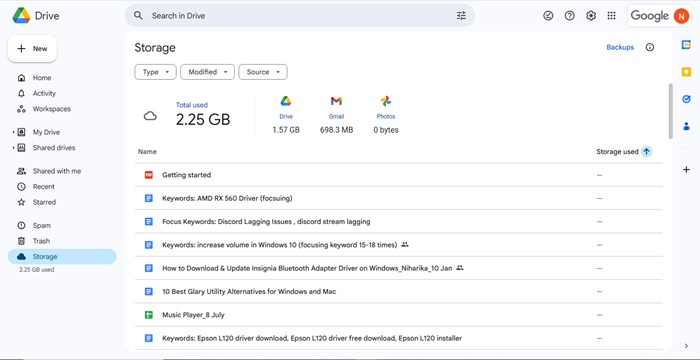Open Recent files
Image resolution: width=700 pixels, height=360 pixels.
(44, 187)
